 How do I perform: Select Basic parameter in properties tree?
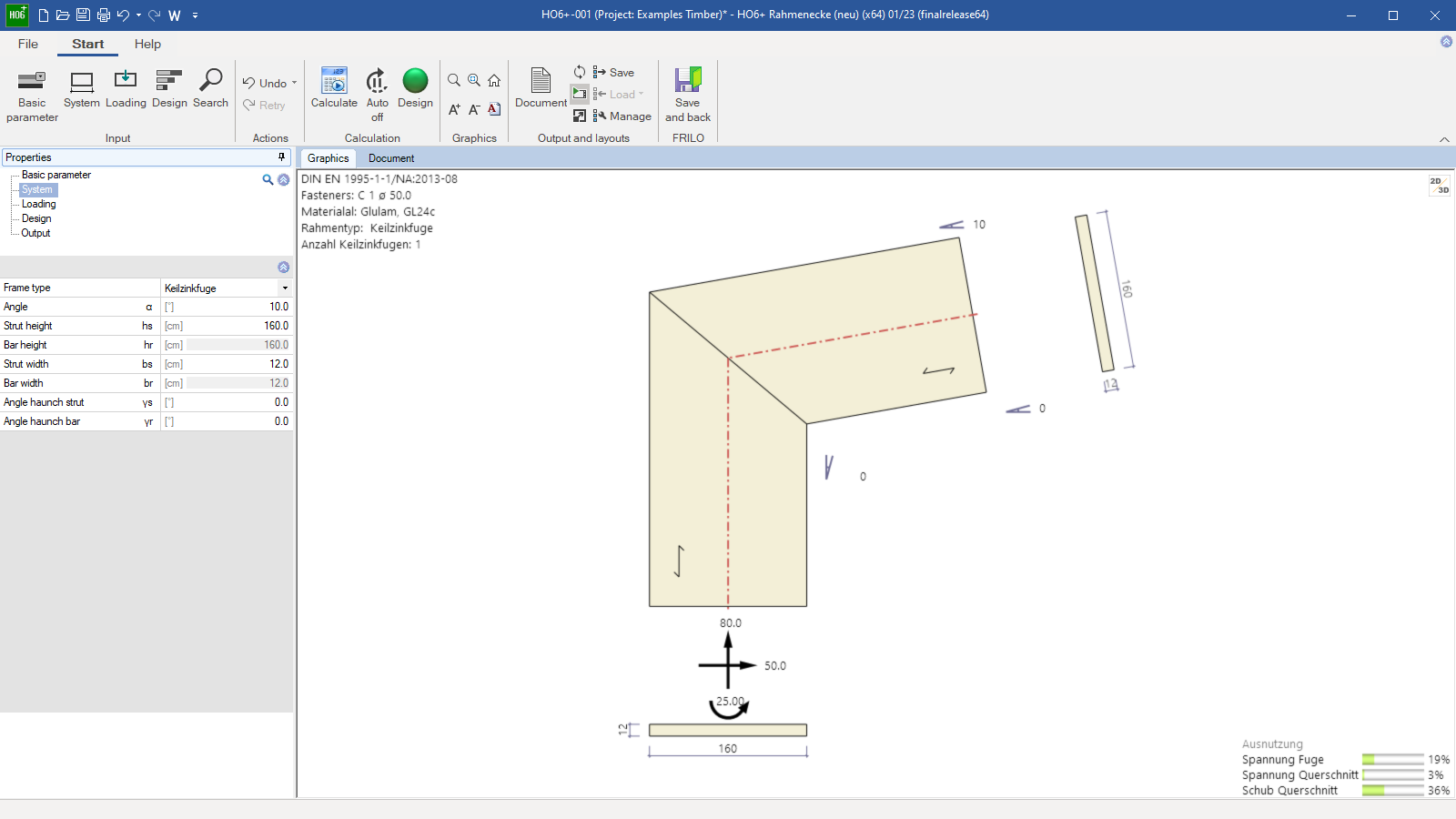point(56,175)
